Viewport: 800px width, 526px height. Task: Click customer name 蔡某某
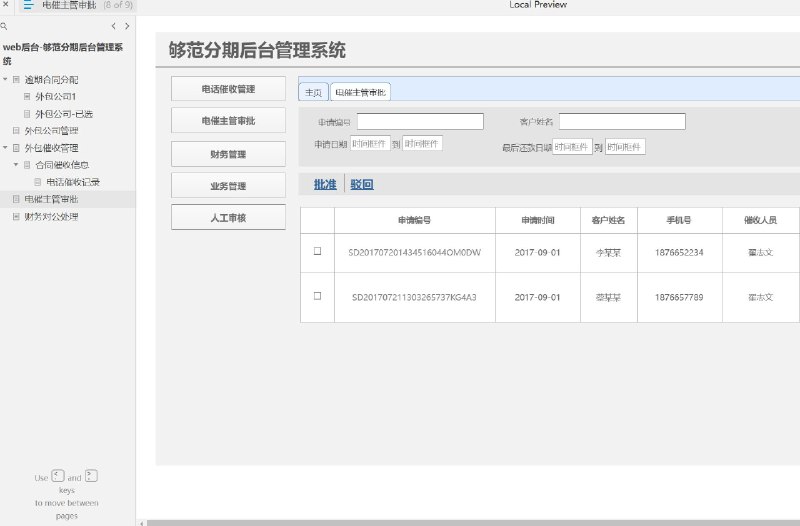click(608, 297)
